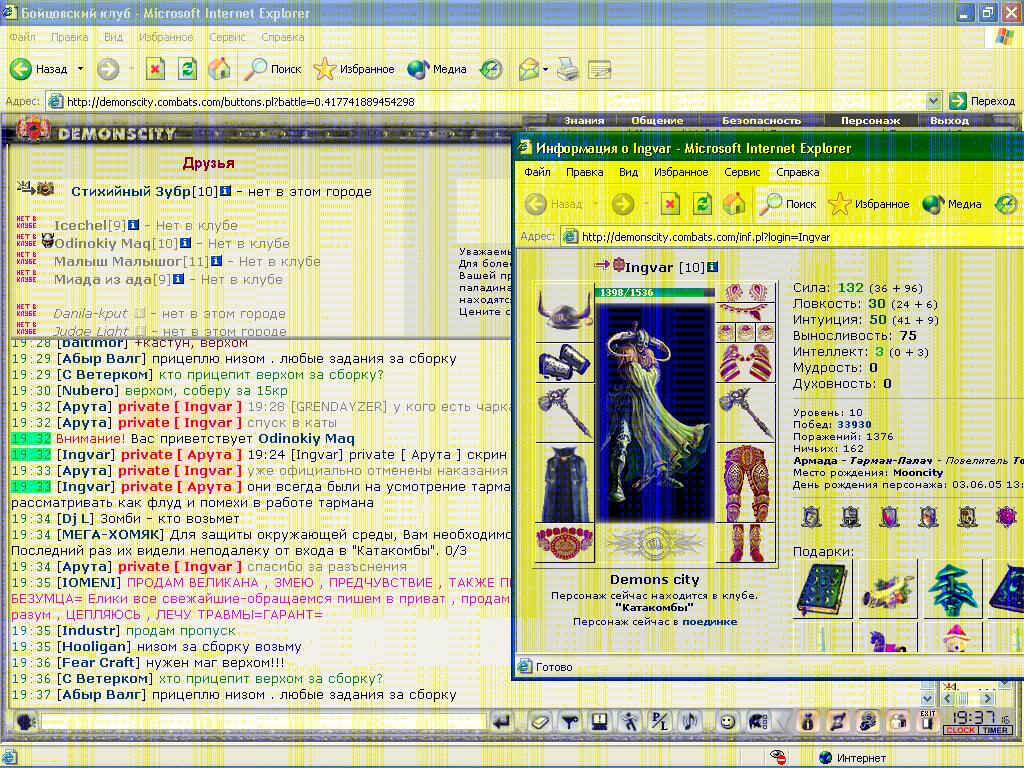Click Переход go button
Screen dimensions: 1024x768
tap(982, 101)
